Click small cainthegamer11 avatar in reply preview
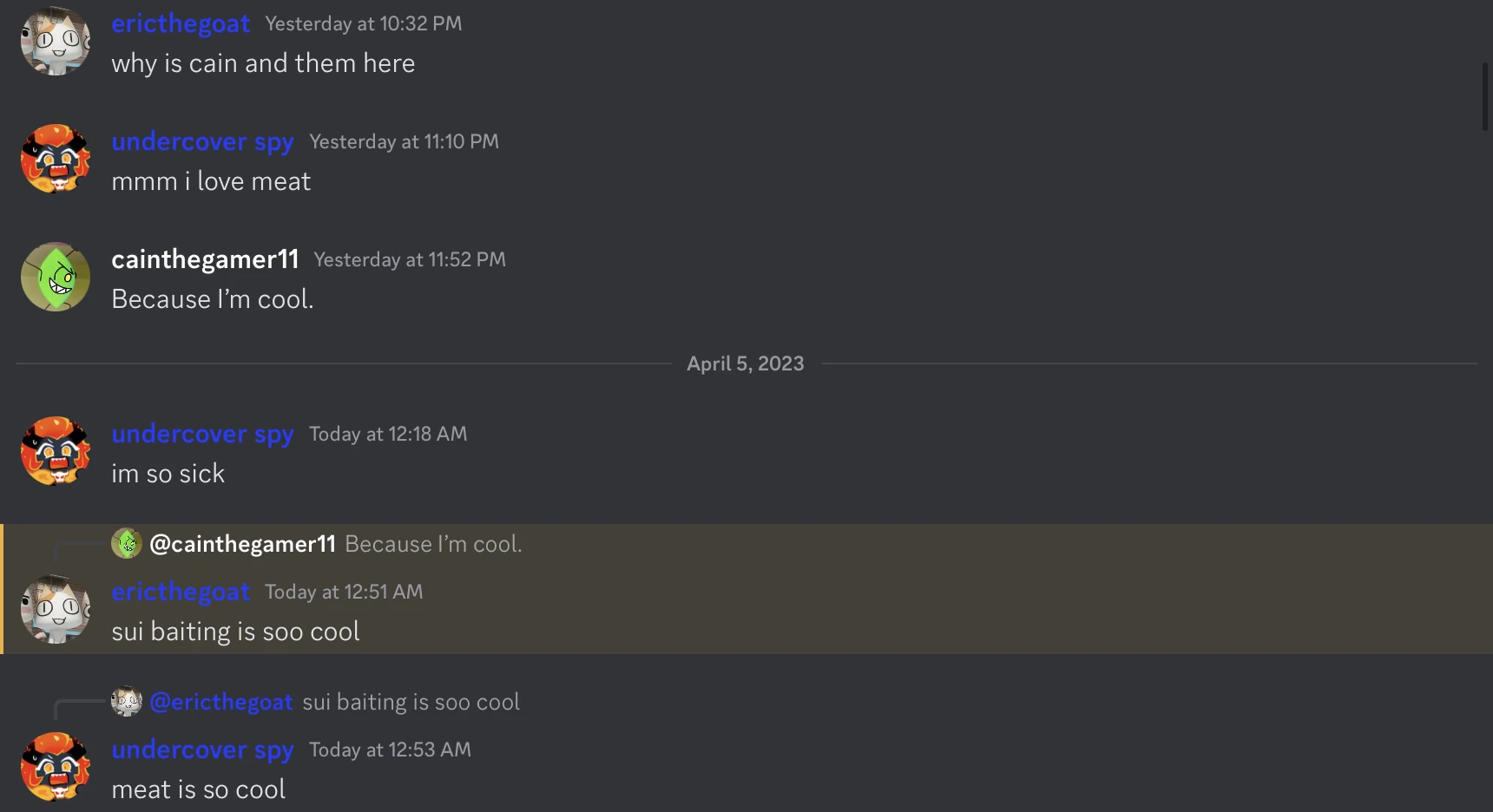Image resolution: width=1493 pixels, height=812 pixels. coord(127,544)
